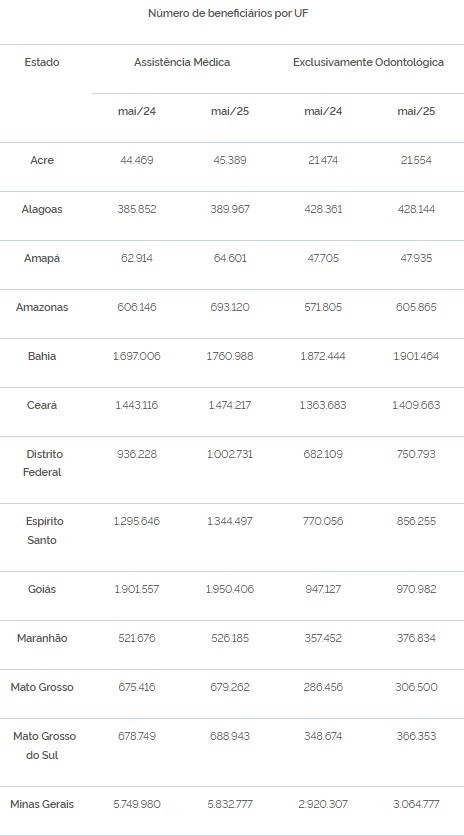
Task: Click the Ceará row label
Action: point(42,406)
